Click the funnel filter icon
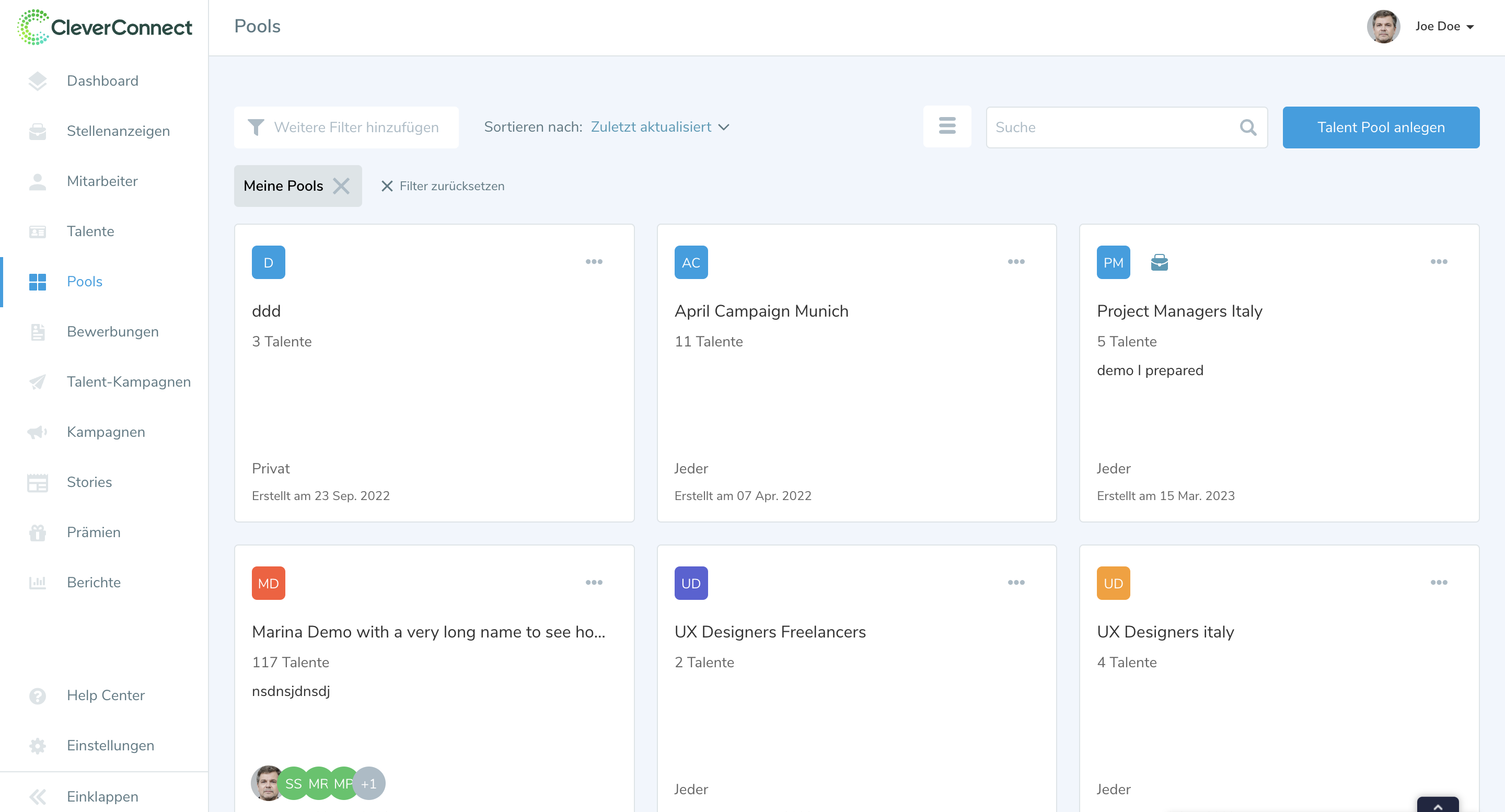This screenshot has width=1505, height=812. tap(256, 127)
